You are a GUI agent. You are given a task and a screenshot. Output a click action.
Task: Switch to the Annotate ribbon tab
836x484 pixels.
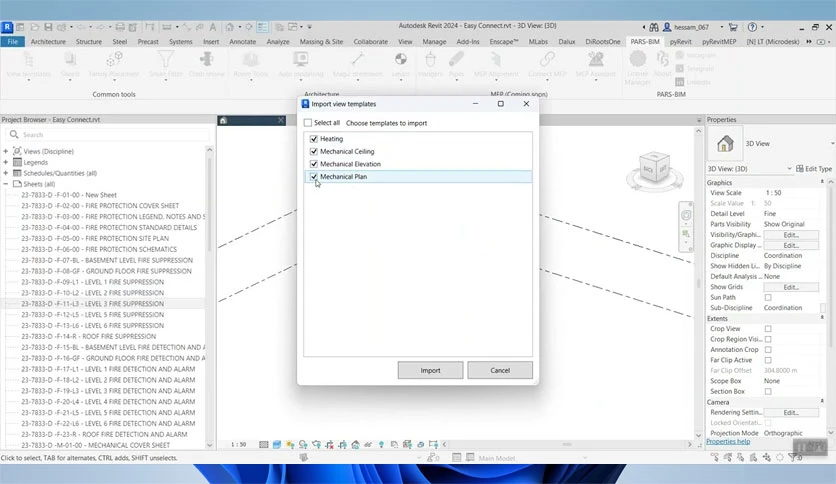click(x=243, y=42)
